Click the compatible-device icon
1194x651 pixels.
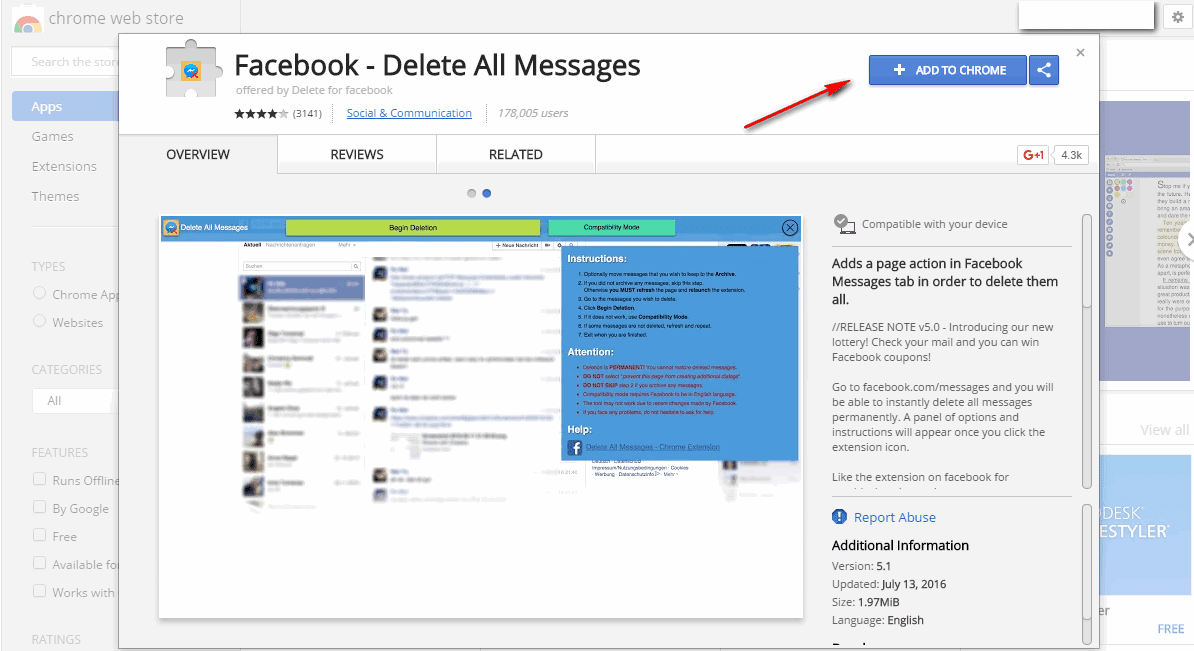(x=844, y=224)
